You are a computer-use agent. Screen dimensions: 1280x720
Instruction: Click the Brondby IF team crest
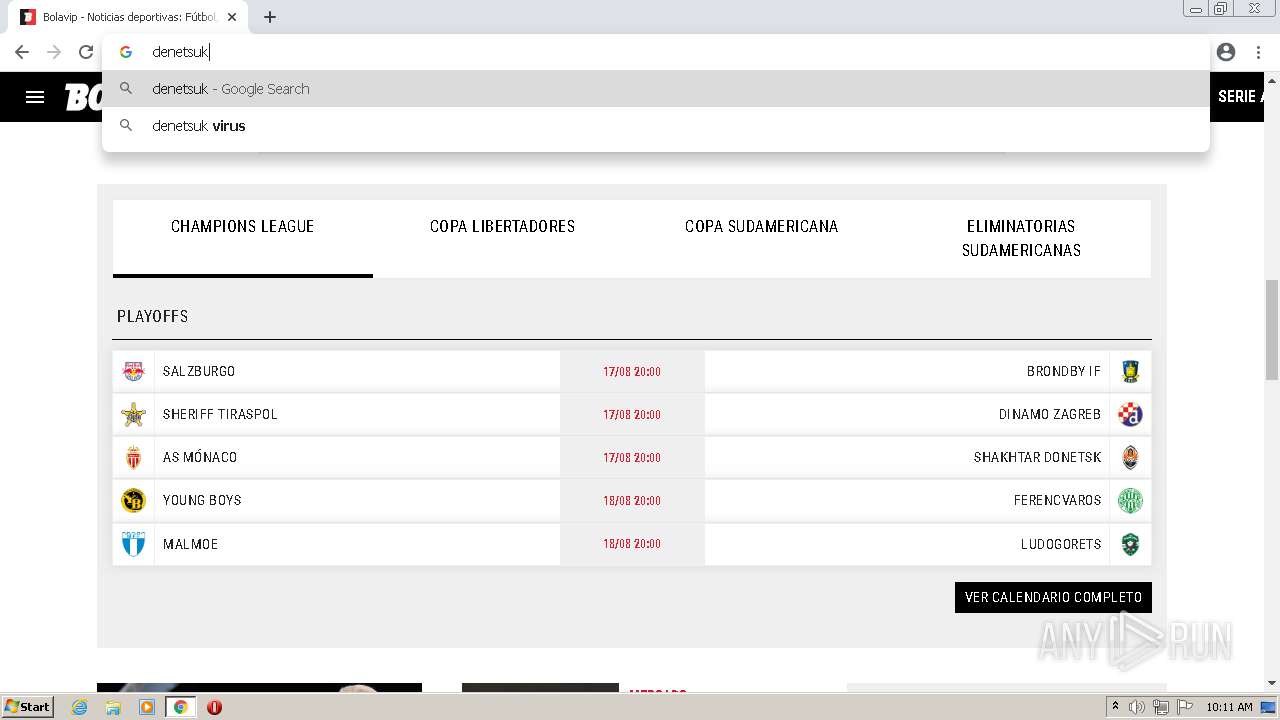click(1130, 371)
